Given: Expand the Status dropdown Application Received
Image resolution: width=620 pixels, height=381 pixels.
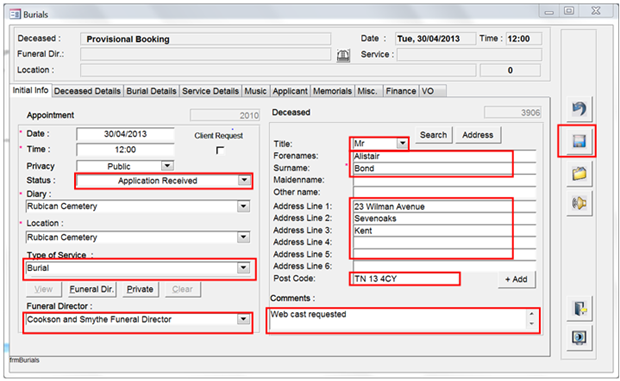Looking at the screenshot, I should 244,180.
